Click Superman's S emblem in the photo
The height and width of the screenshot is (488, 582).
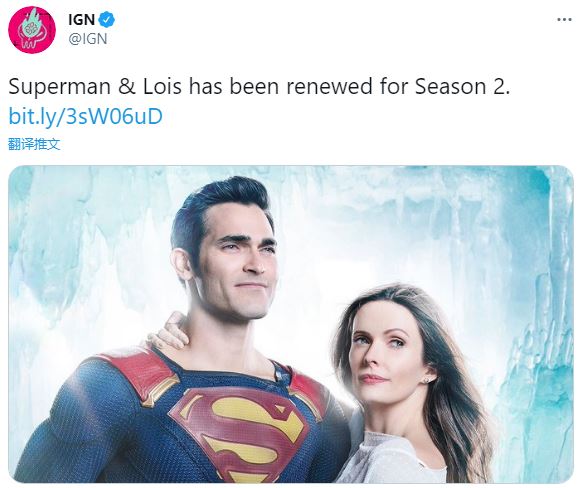coord(240,434)
